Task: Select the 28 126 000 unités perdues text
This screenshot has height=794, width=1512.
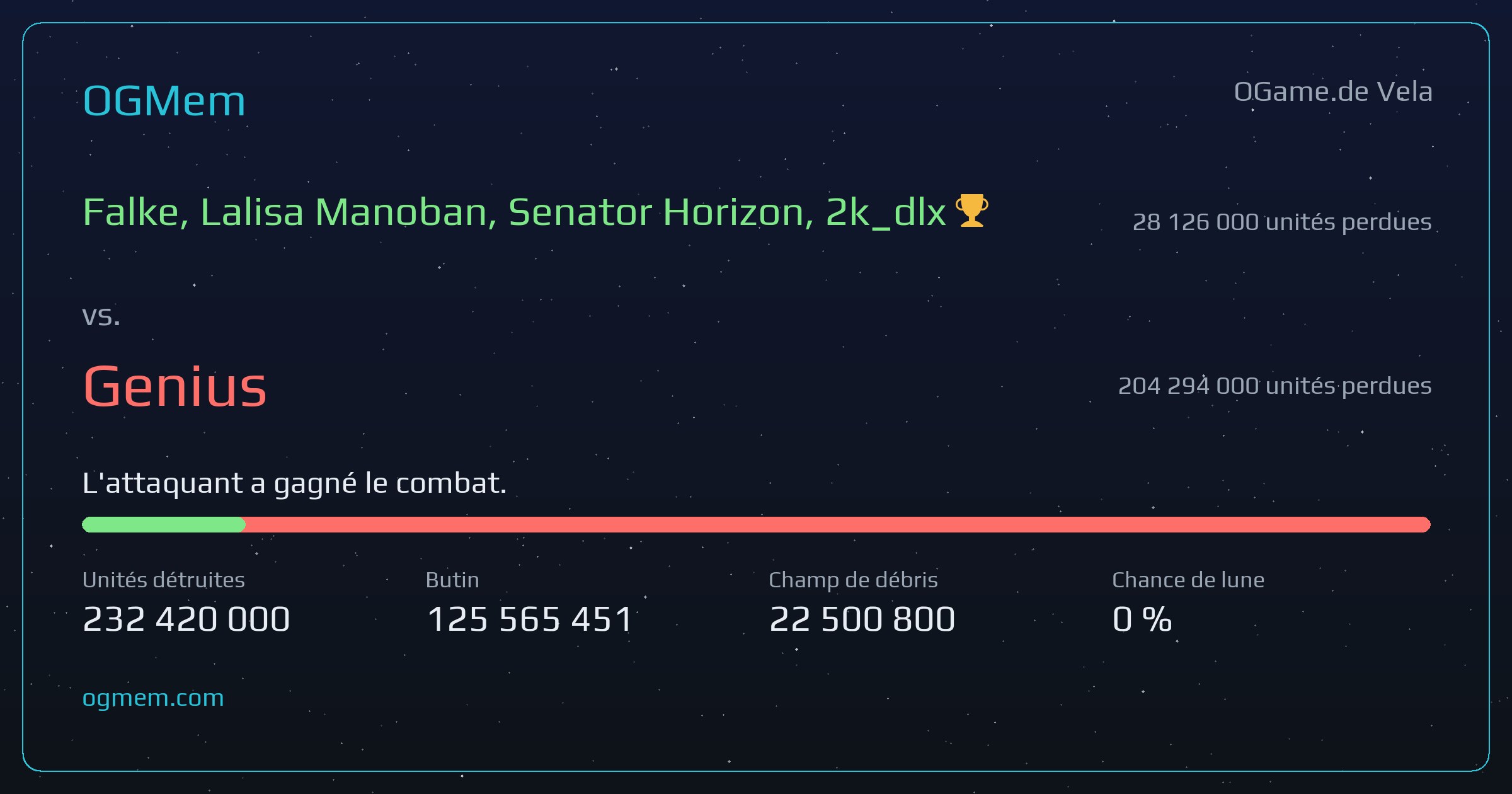Action: [x=1281, y=222]
